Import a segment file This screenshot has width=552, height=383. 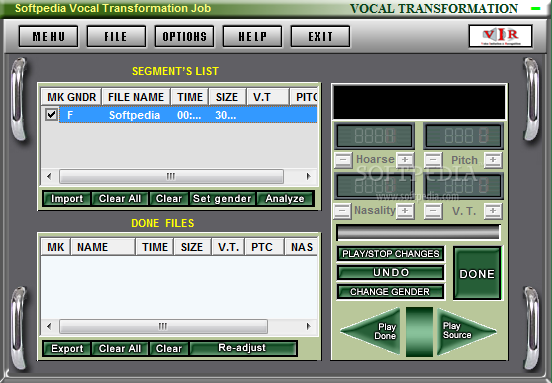[x=67, y=199]
